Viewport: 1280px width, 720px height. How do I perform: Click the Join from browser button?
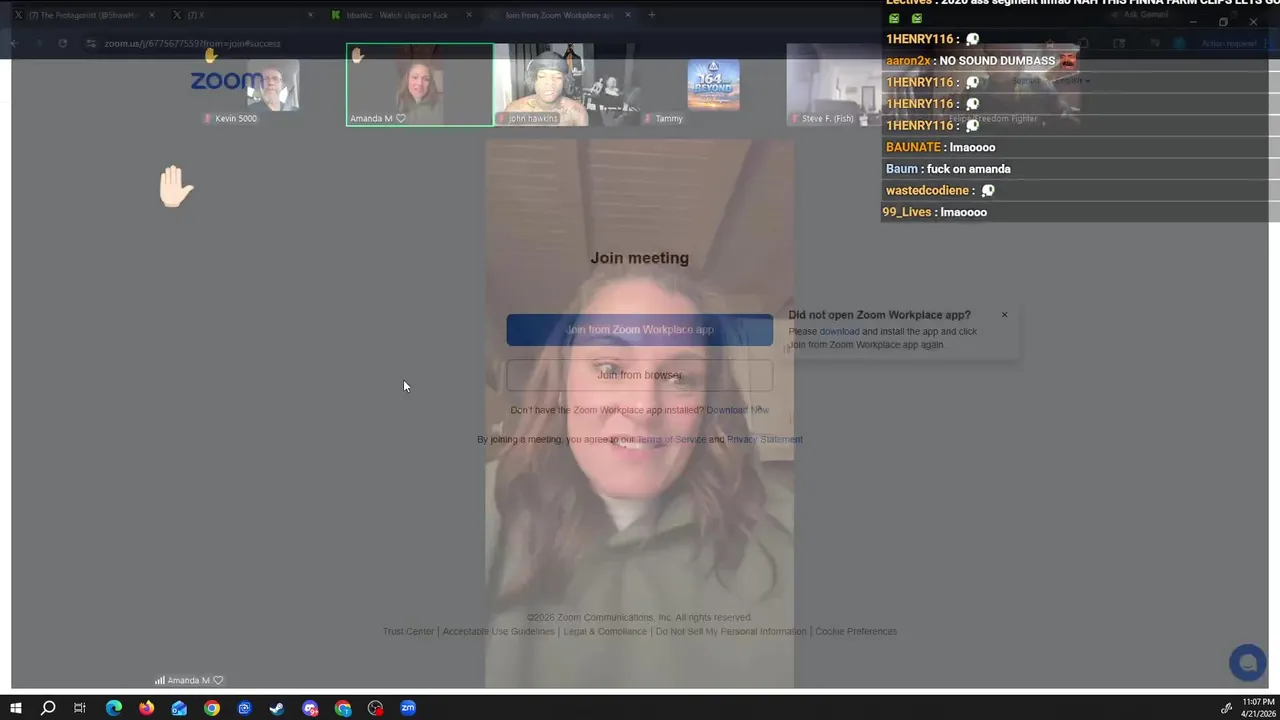[639, 375]
